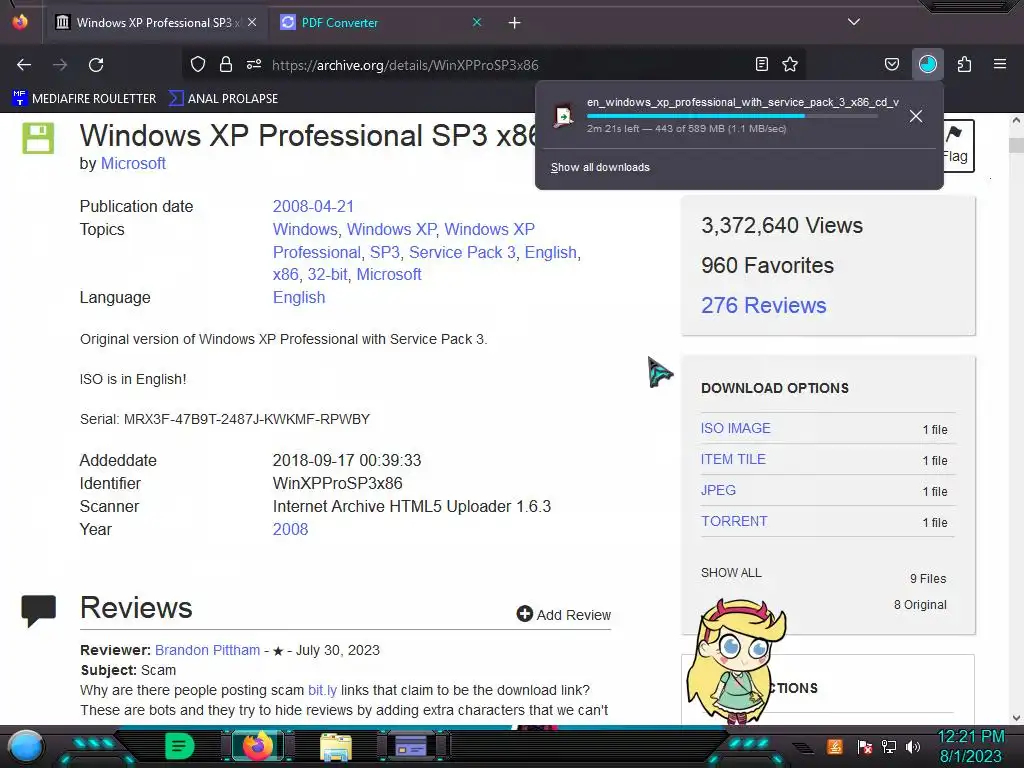This screenshot has width=1024, height=768.
Task: Open reviewer Brandon Pittham profile
Action: 207,650
